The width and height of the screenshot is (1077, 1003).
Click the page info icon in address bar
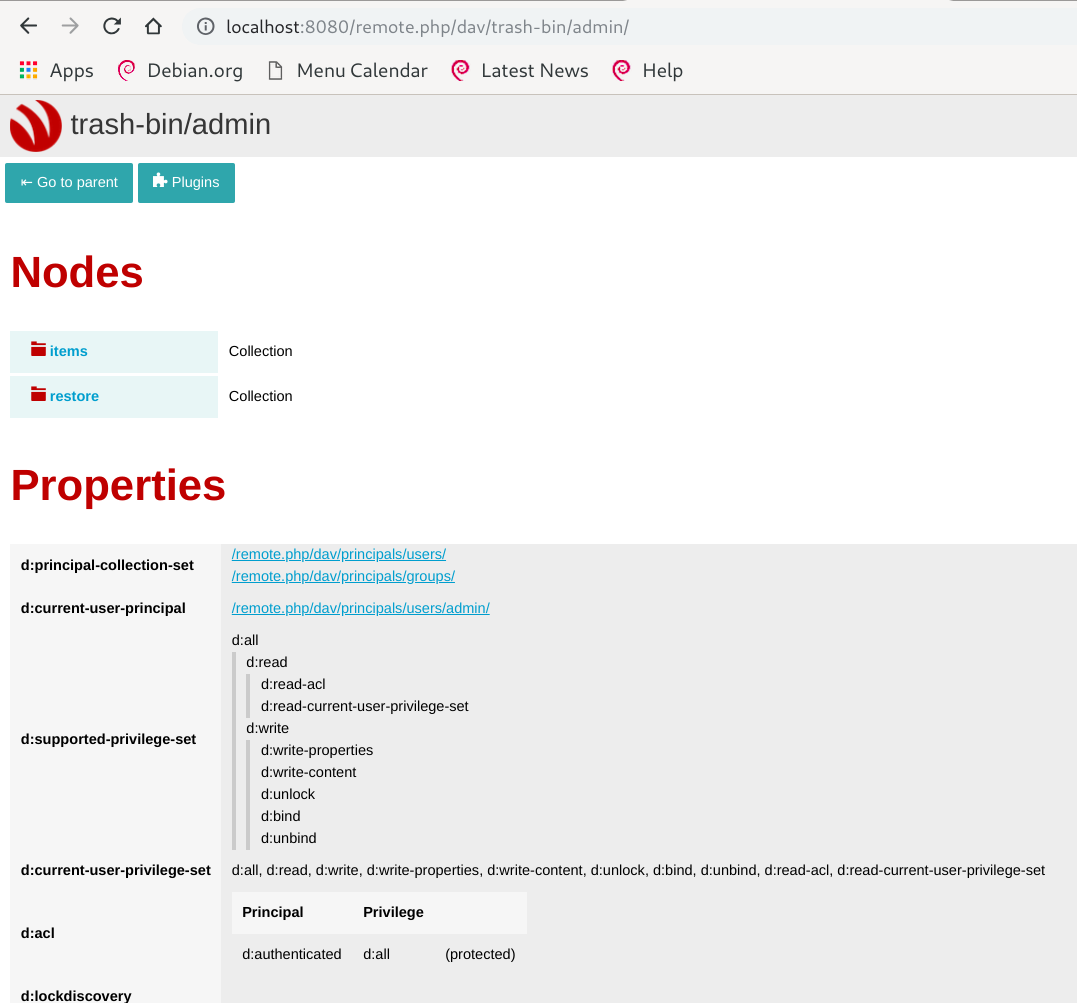click(x=205, y=27)
